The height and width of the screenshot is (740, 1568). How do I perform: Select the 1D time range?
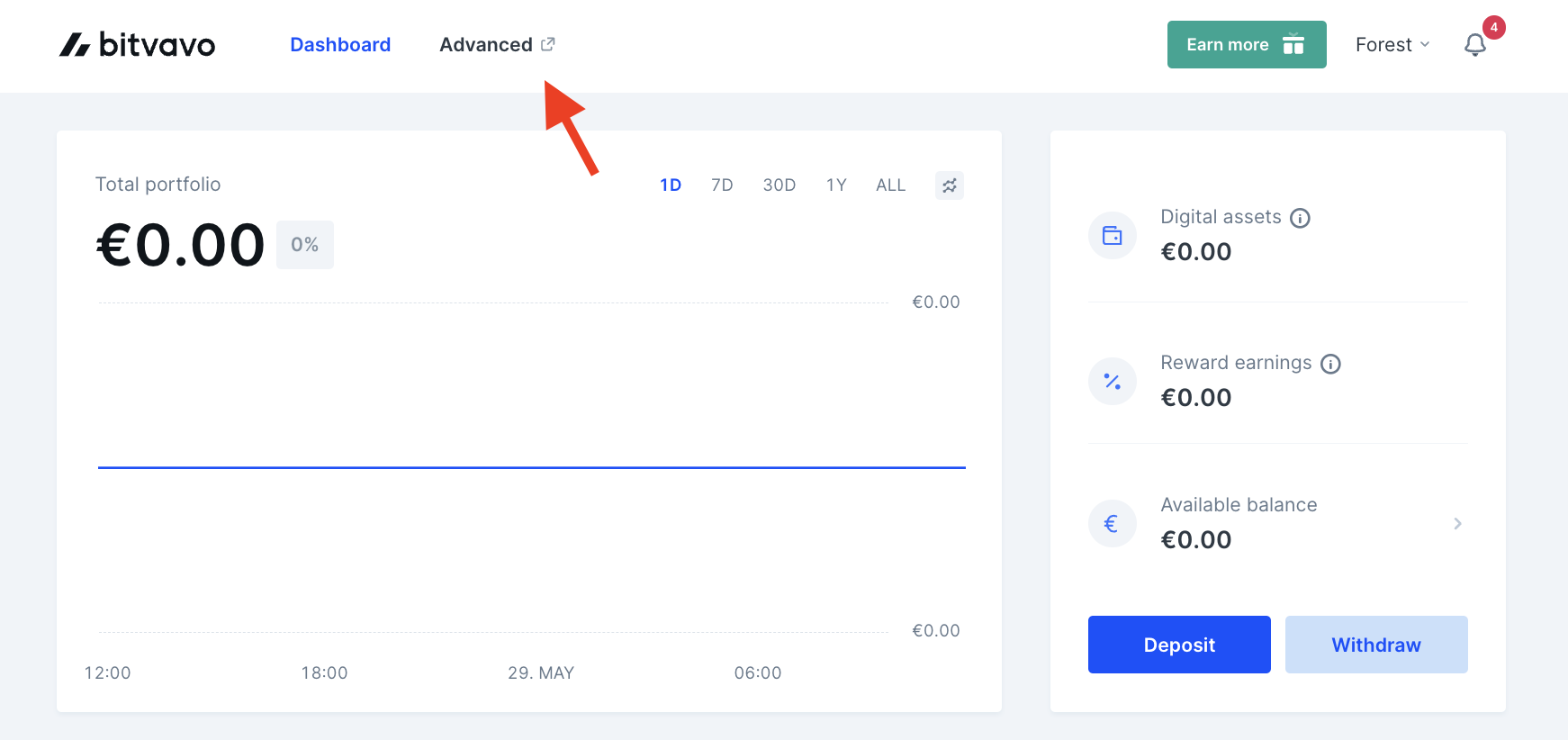coord(671,185)
